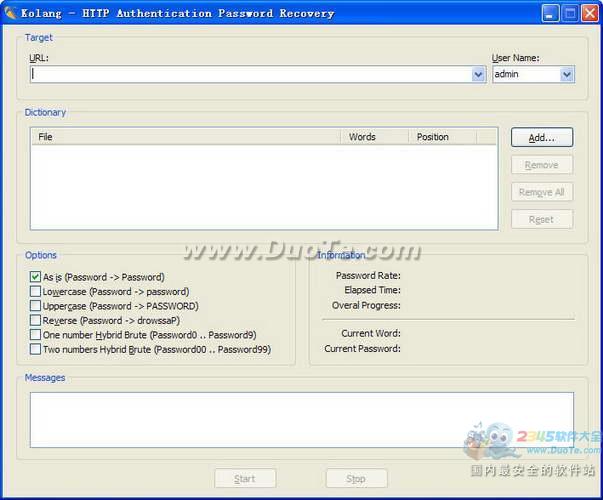This screenshot has height=500, width=603.
Task: Close the Kolang window
Action: pyautogui.click(x=590, y=13)
